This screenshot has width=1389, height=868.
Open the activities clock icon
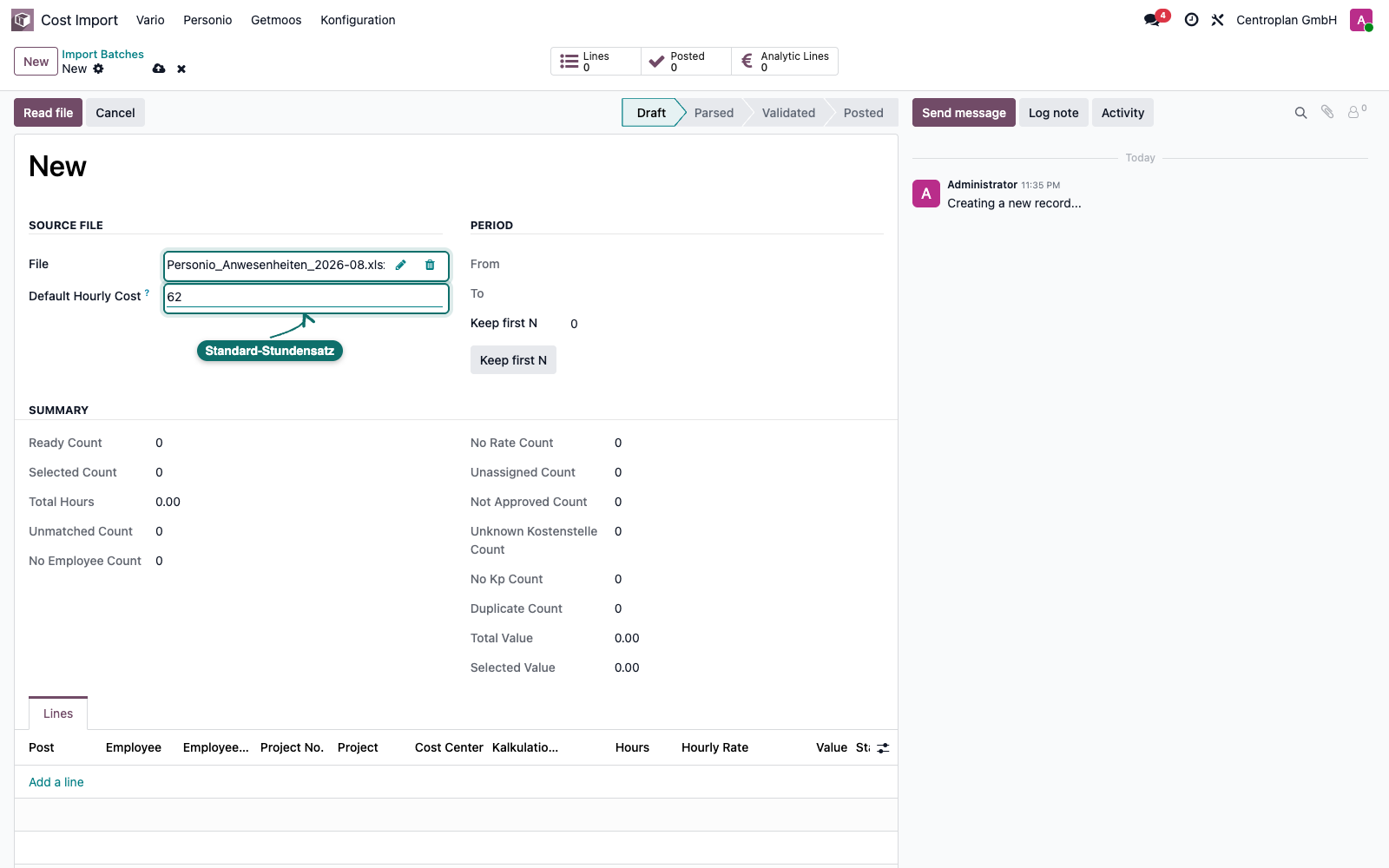[x=1192, y=20]
